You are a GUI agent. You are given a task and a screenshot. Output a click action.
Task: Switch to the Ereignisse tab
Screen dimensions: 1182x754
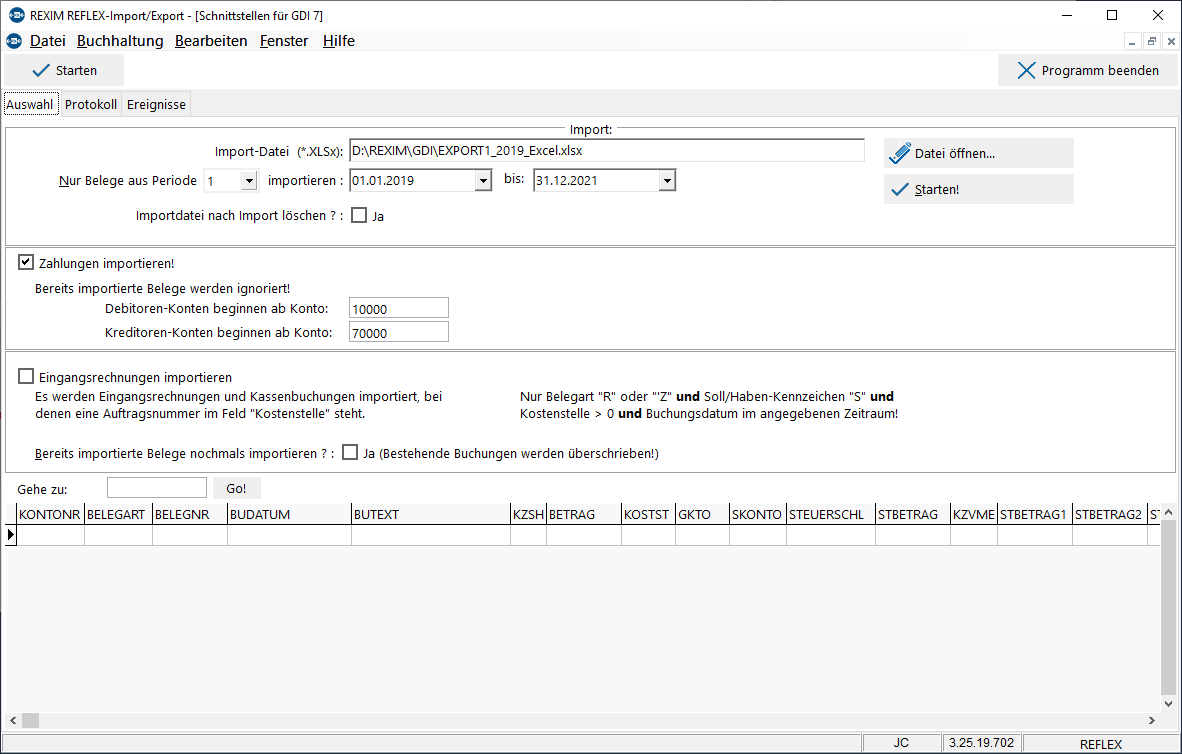[156, 104]
